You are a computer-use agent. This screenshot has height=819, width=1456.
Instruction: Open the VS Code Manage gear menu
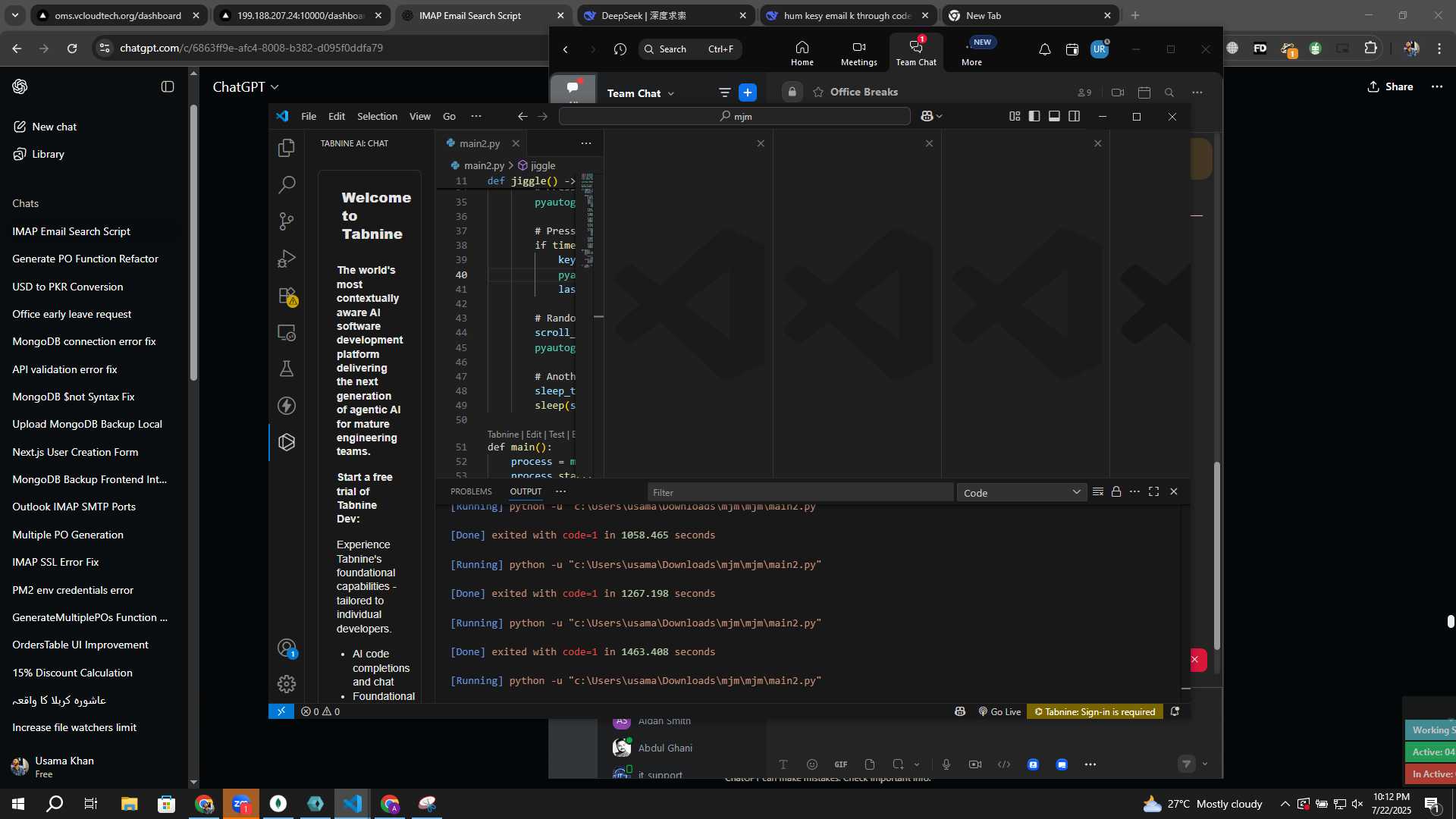click(x=287, y=684)
